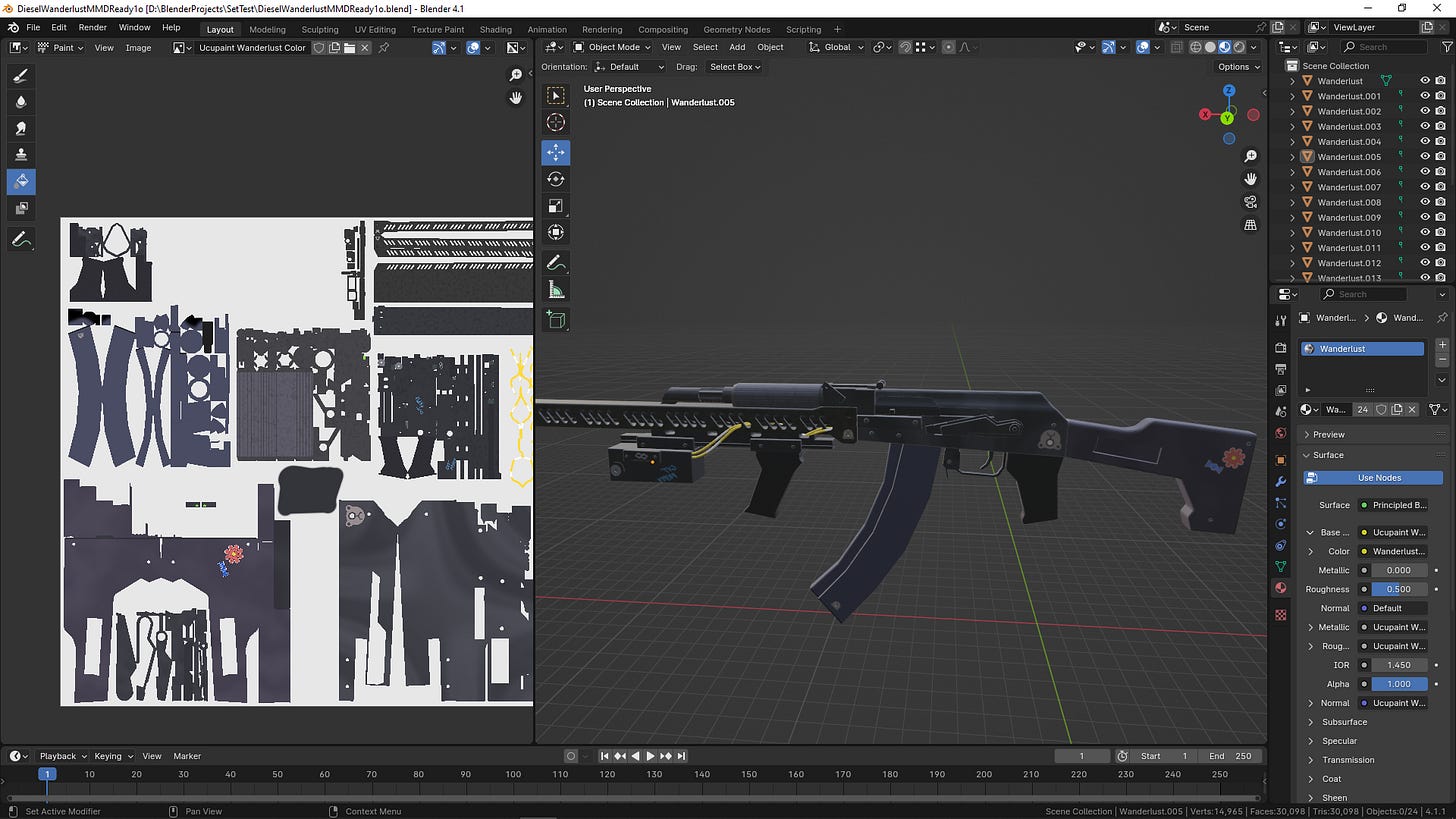Pick the Measure tool in viewport toolbar
This screenshot has height=819, width=1456.
click(556, 290)
